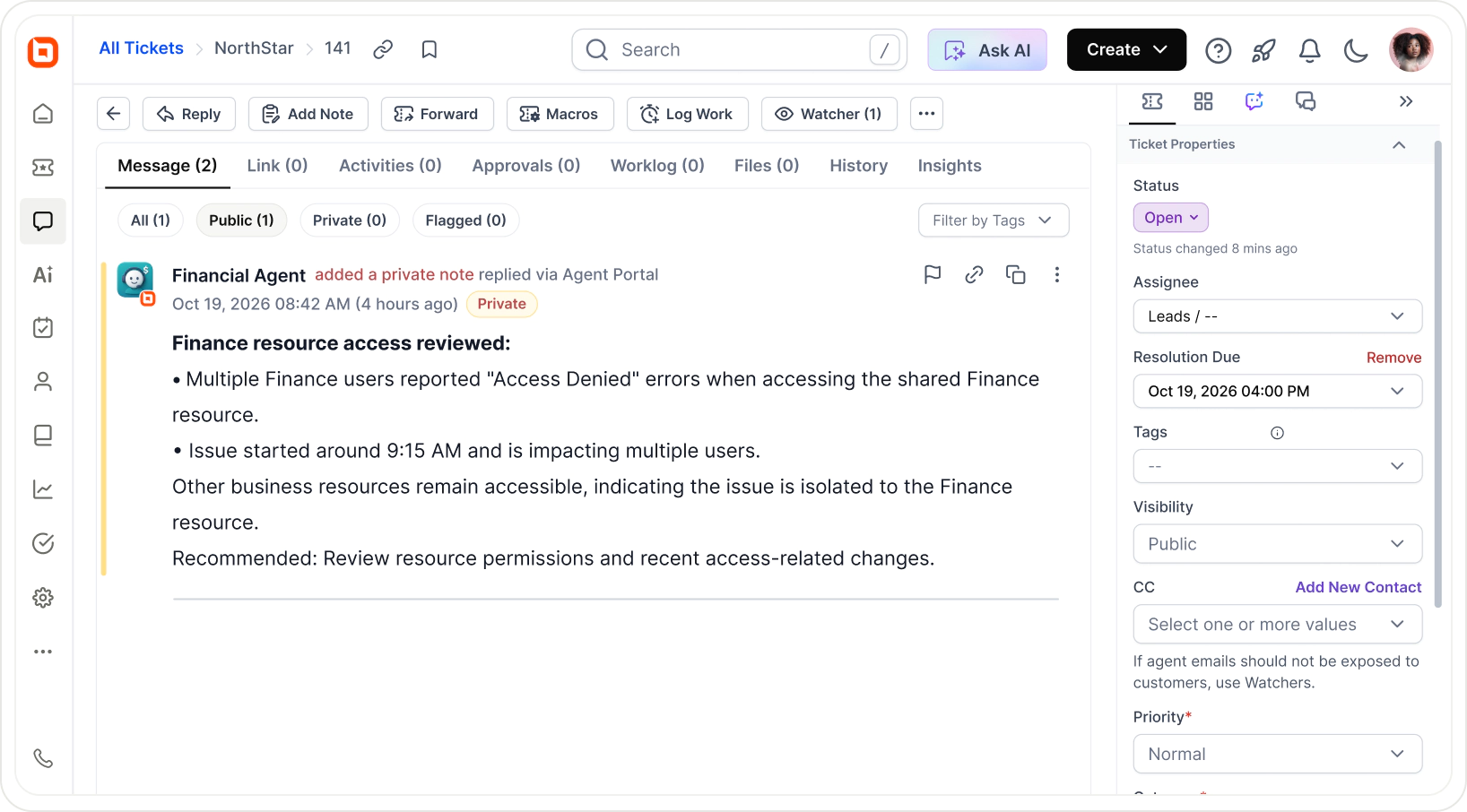The height and width of the screenshot is (812, 1467).
Task: Select the All (1) message filter
Action: (x=151, y=220)
